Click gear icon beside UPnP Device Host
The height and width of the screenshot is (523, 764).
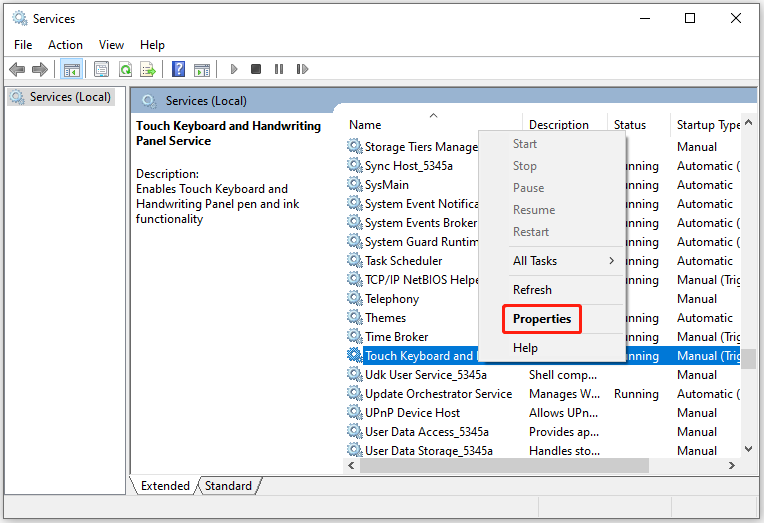(355, 412)
